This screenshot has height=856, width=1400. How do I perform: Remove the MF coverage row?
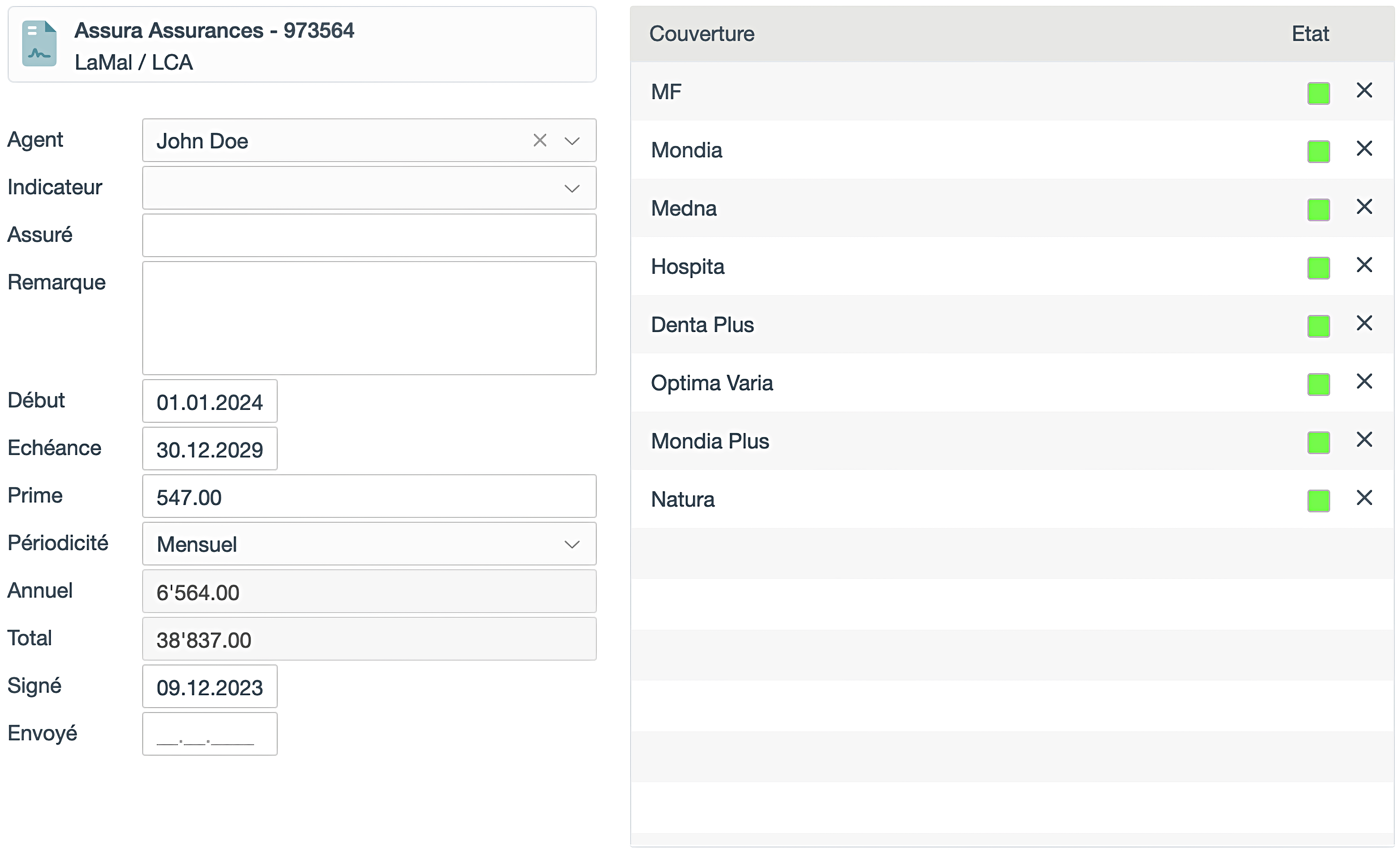tap(1364, 90)
